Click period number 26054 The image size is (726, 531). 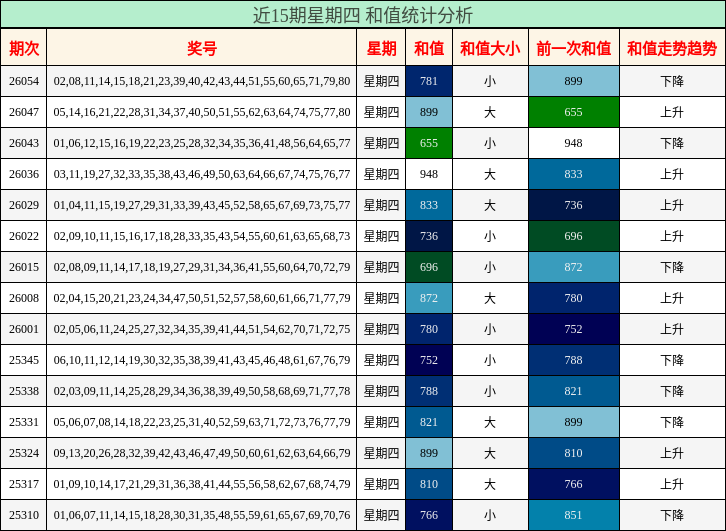click(x=24, y=81)
